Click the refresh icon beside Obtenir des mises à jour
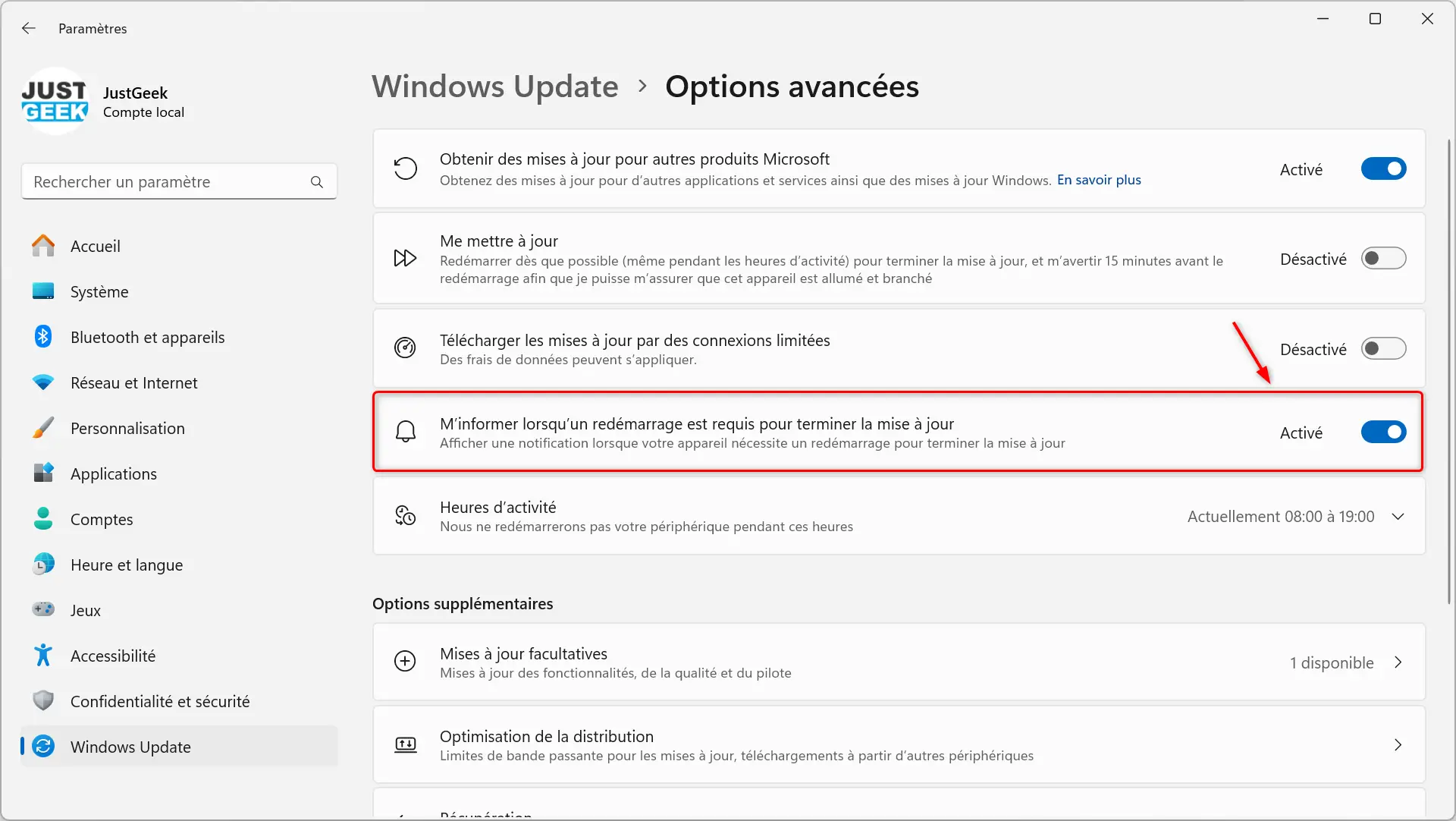Screen dimensions: 1456x821 tap(406, 168)
